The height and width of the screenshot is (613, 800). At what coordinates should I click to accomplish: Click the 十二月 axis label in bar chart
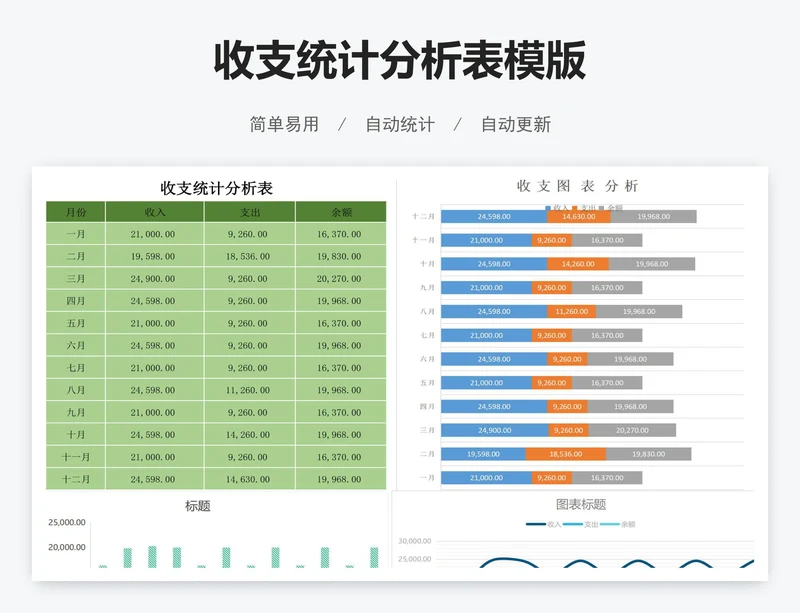(x=423, y=216)
